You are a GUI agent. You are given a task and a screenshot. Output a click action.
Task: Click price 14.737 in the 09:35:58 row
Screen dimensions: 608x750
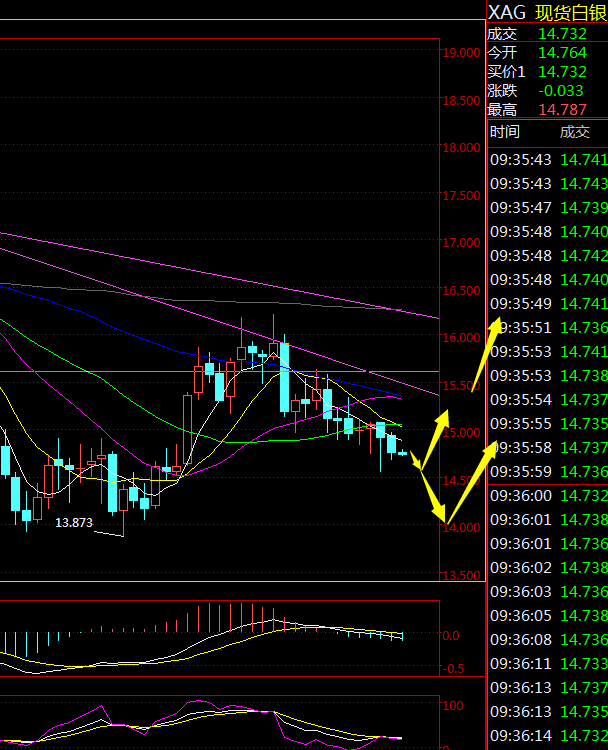click(584, 448)
